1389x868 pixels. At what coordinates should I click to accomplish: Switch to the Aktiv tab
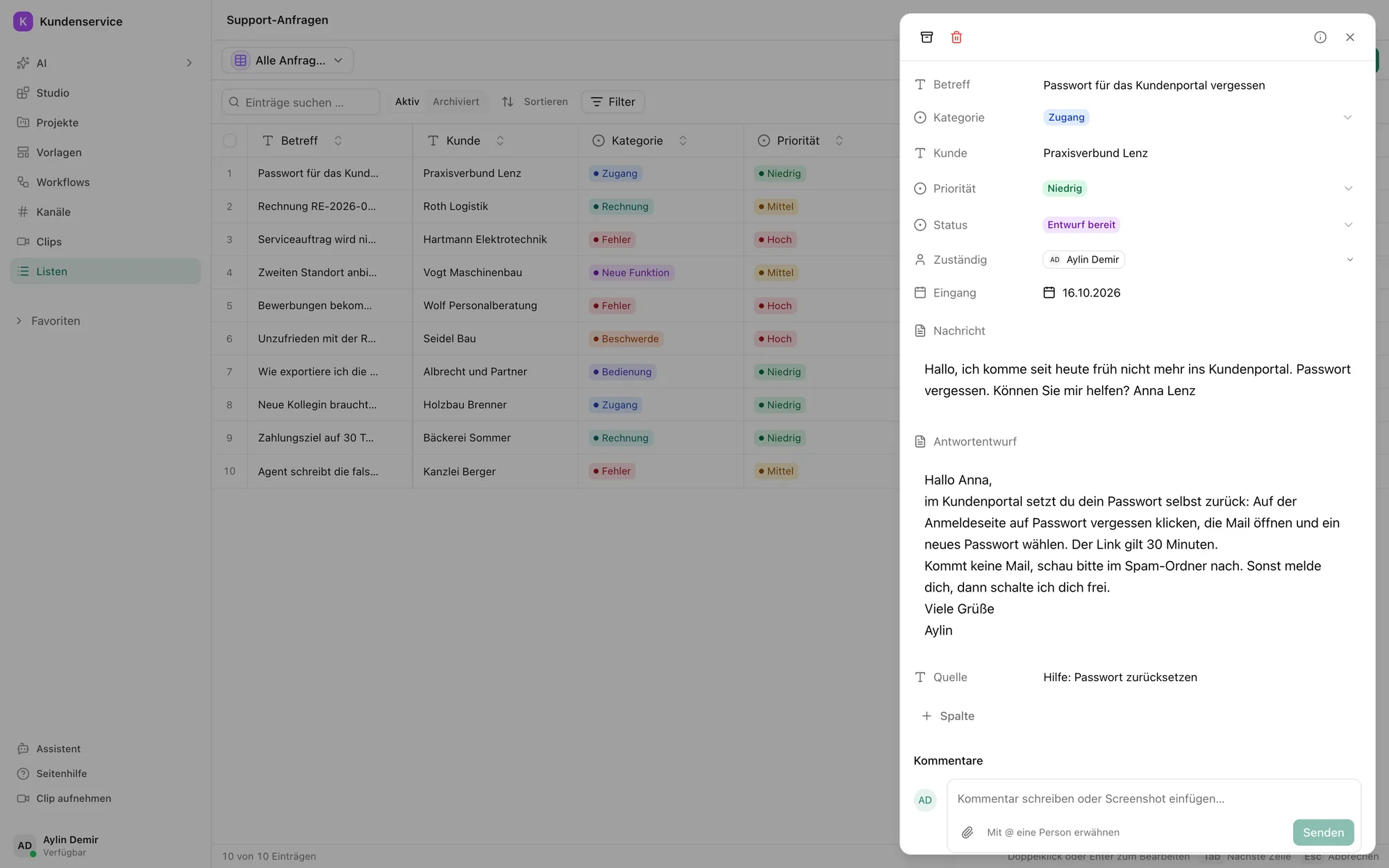(407, 102)
